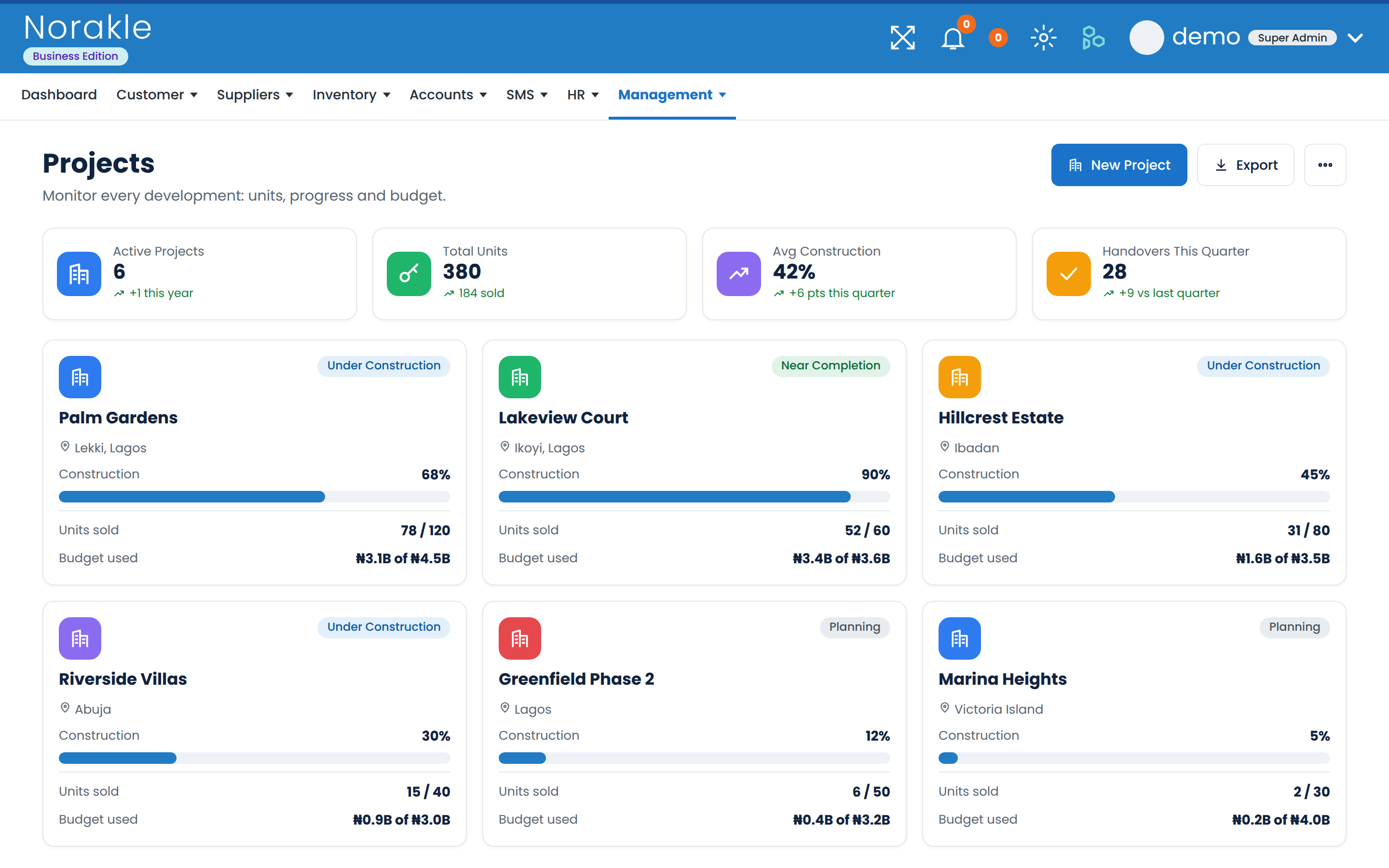Click Riverside Villas construction progress bar
Screen dimensions: 1389x868
point(254,758)
